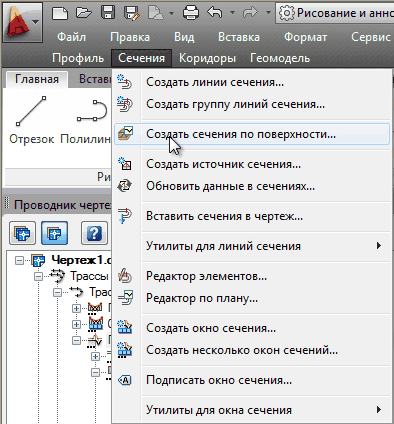Open the Вид menu
This screenshot has height=424, width=394.
click(x=184, y=37)
